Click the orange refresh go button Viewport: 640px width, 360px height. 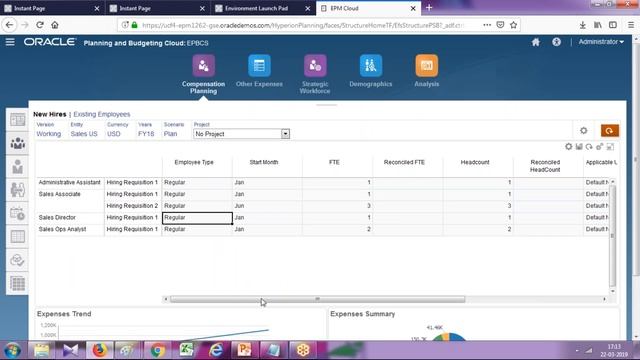point(609,131)
